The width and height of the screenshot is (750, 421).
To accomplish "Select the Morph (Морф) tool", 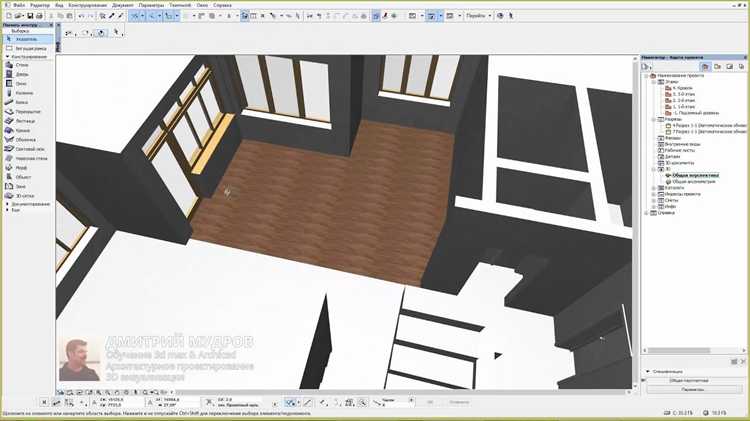I will 28,167.
